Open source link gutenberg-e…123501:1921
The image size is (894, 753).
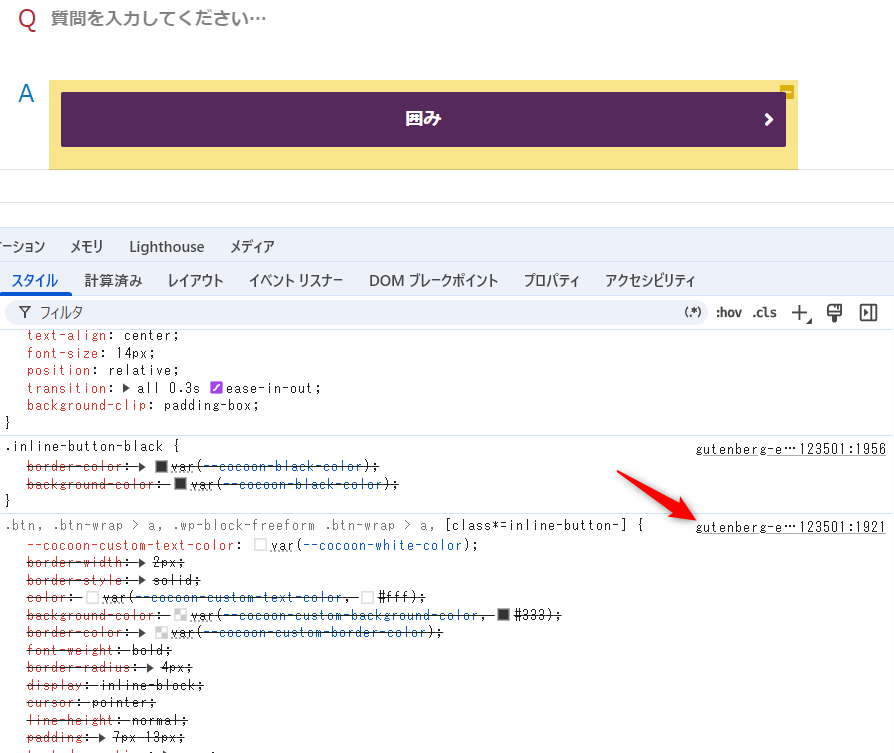tap(790, 527)
